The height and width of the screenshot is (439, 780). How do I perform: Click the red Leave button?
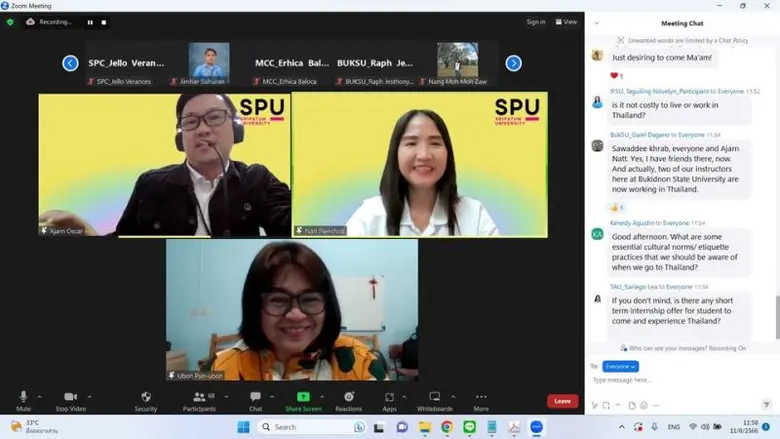(562, 401)
